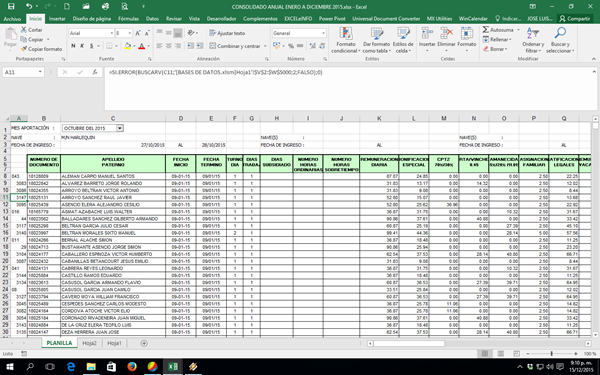Viewport: 600px width, 375px height.
Task: Toggle italic K formatting
Action: click(82, 46)
